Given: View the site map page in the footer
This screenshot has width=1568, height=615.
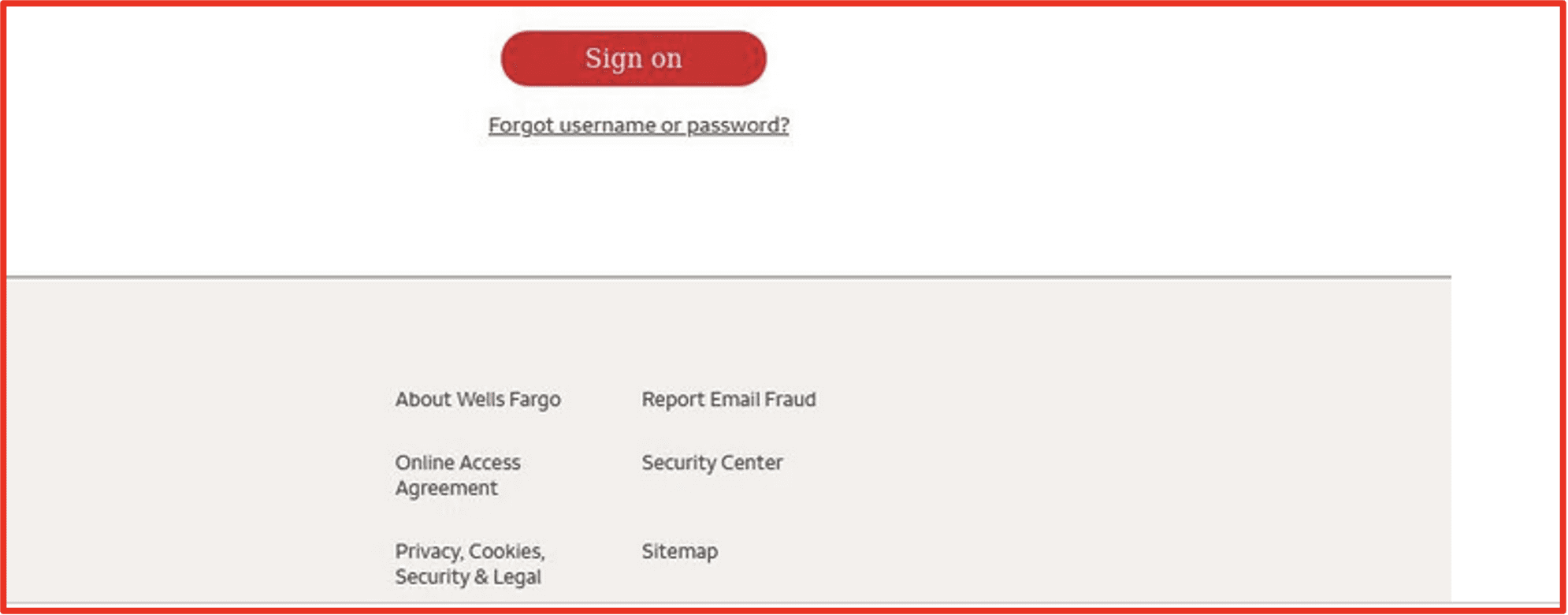Looking at the screenshot, I should point(679,551).
